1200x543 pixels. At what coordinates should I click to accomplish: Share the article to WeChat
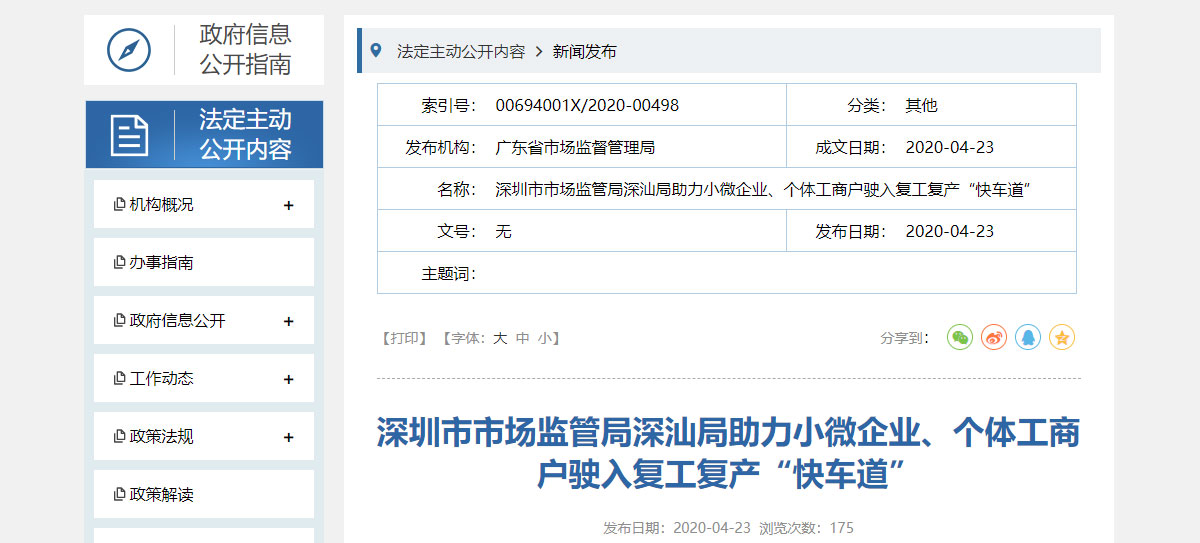point(960,337)
